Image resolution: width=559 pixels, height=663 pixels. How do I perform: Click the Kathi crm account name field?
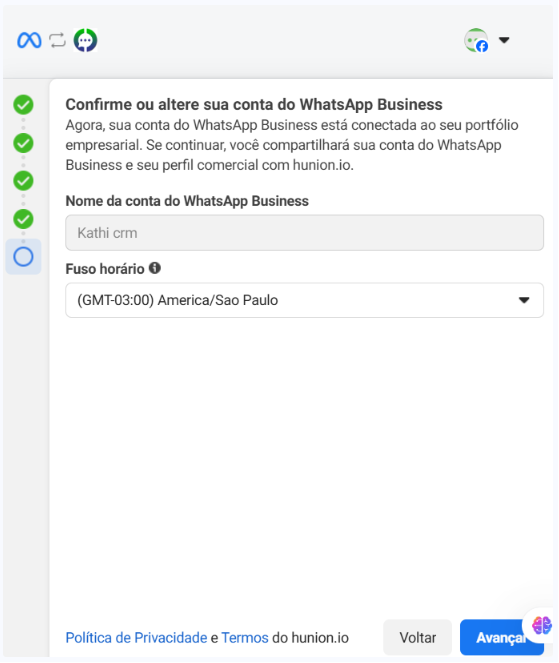pos(304,233)
